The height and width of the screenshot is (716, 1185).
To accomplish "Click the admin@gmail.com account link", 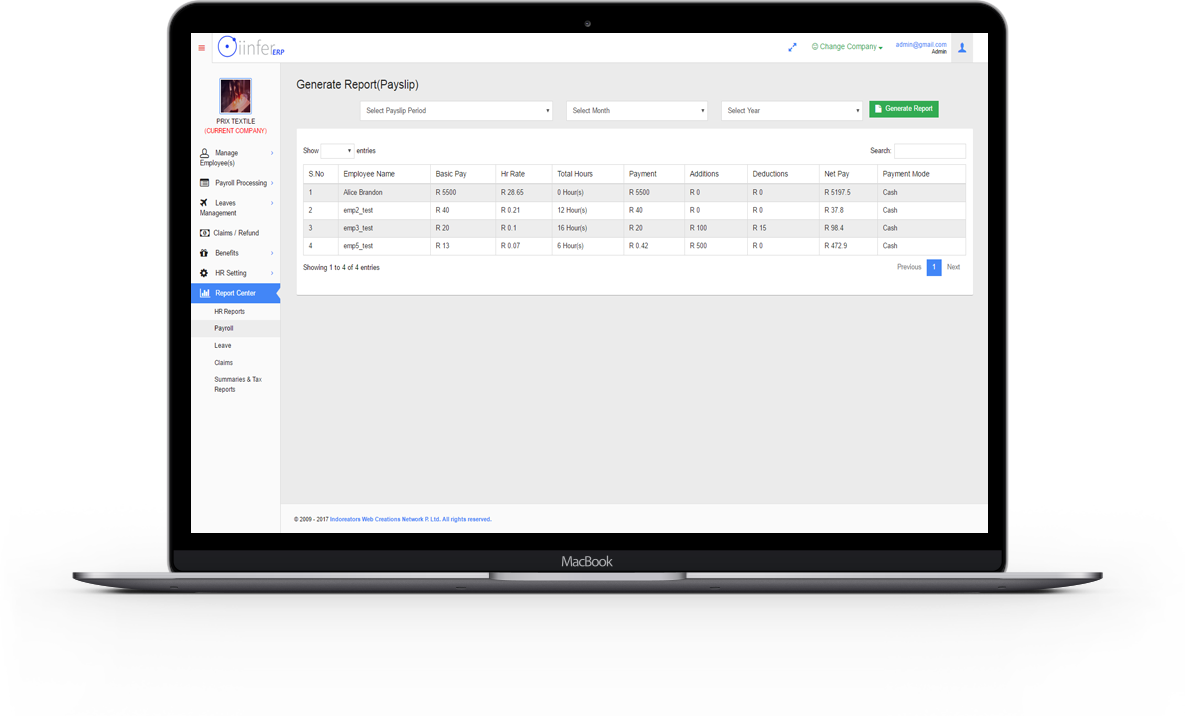I will (x=920, y=45).
